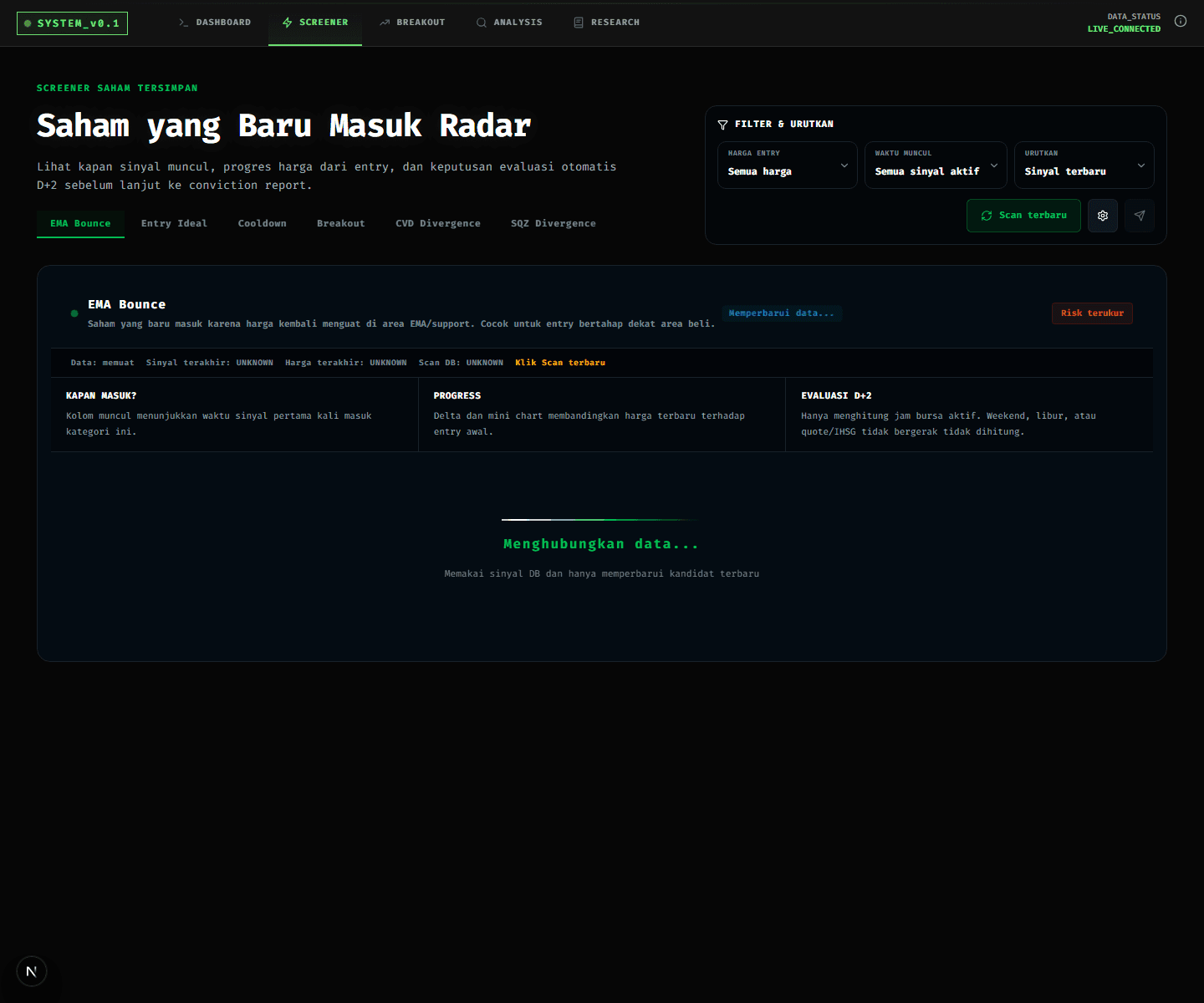Open the Urutkan sort dropdown
1204x1003 pixels.
[1084, 165]
